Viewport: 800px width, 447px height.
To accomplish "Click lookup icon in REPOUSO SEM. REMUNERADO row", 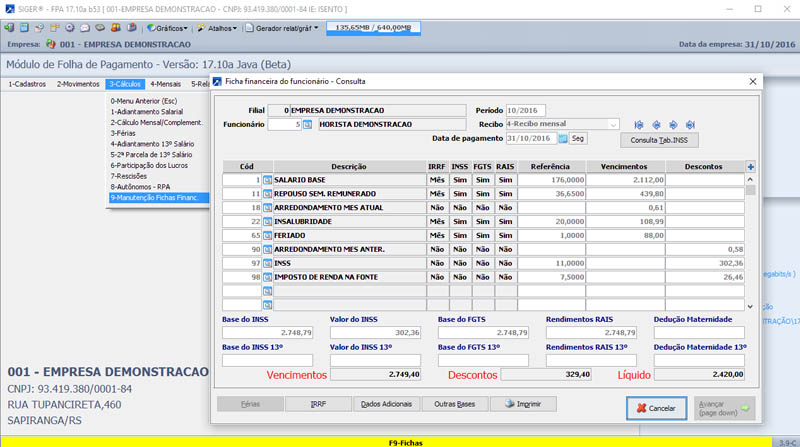I will (x=267, y=194).
